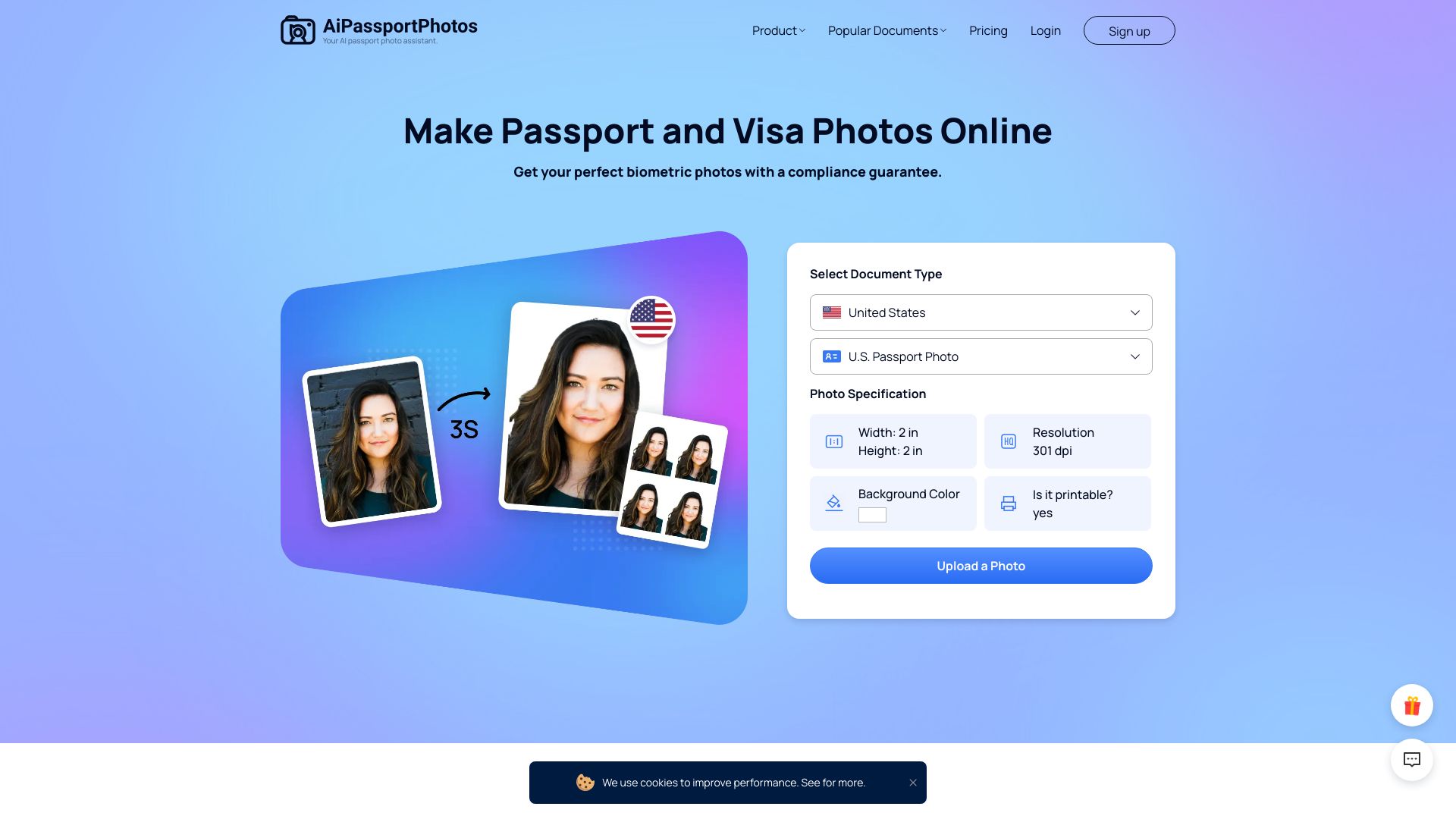Click the photo width/height dimensions icon
1456x819 pixels.
pos(833,441)
